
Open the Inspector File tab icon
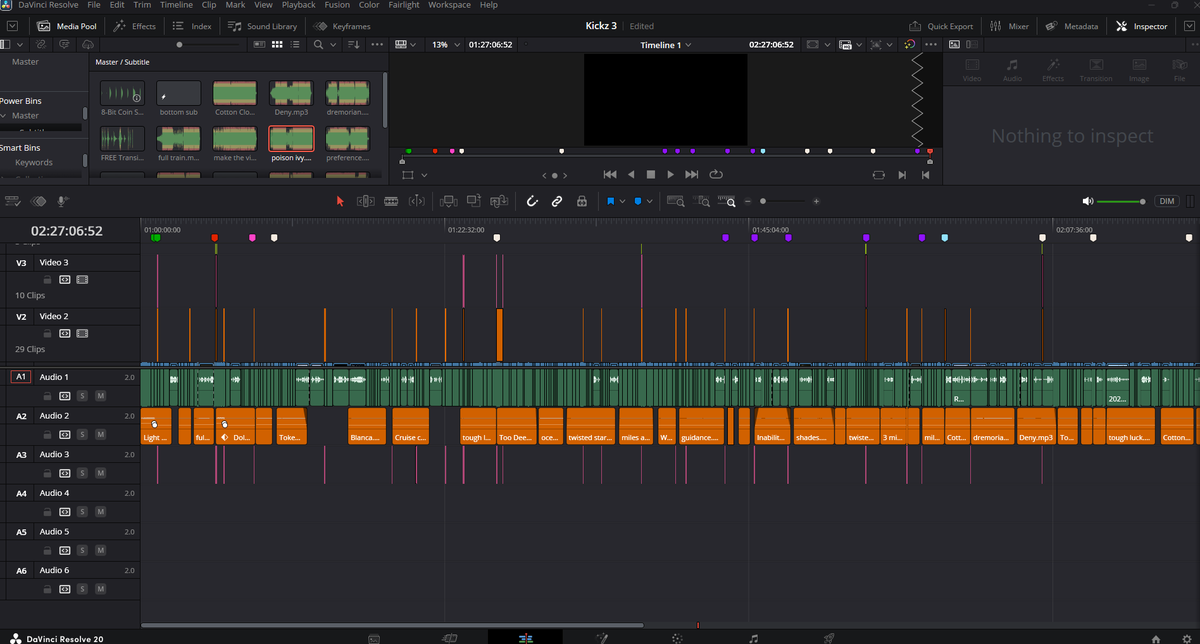1180,68
